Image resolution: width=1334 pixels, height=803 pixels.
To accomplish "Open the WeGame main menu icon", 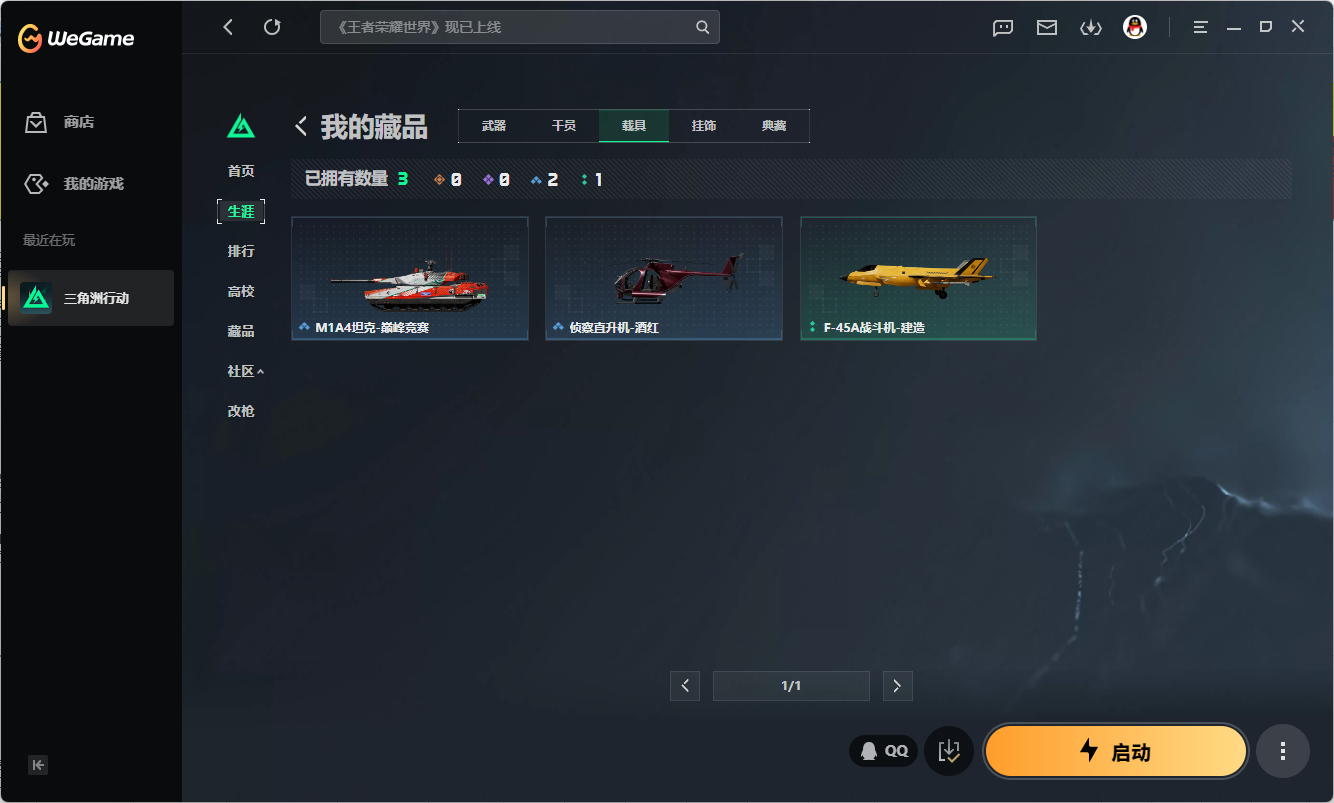I will pos(1201,27).
